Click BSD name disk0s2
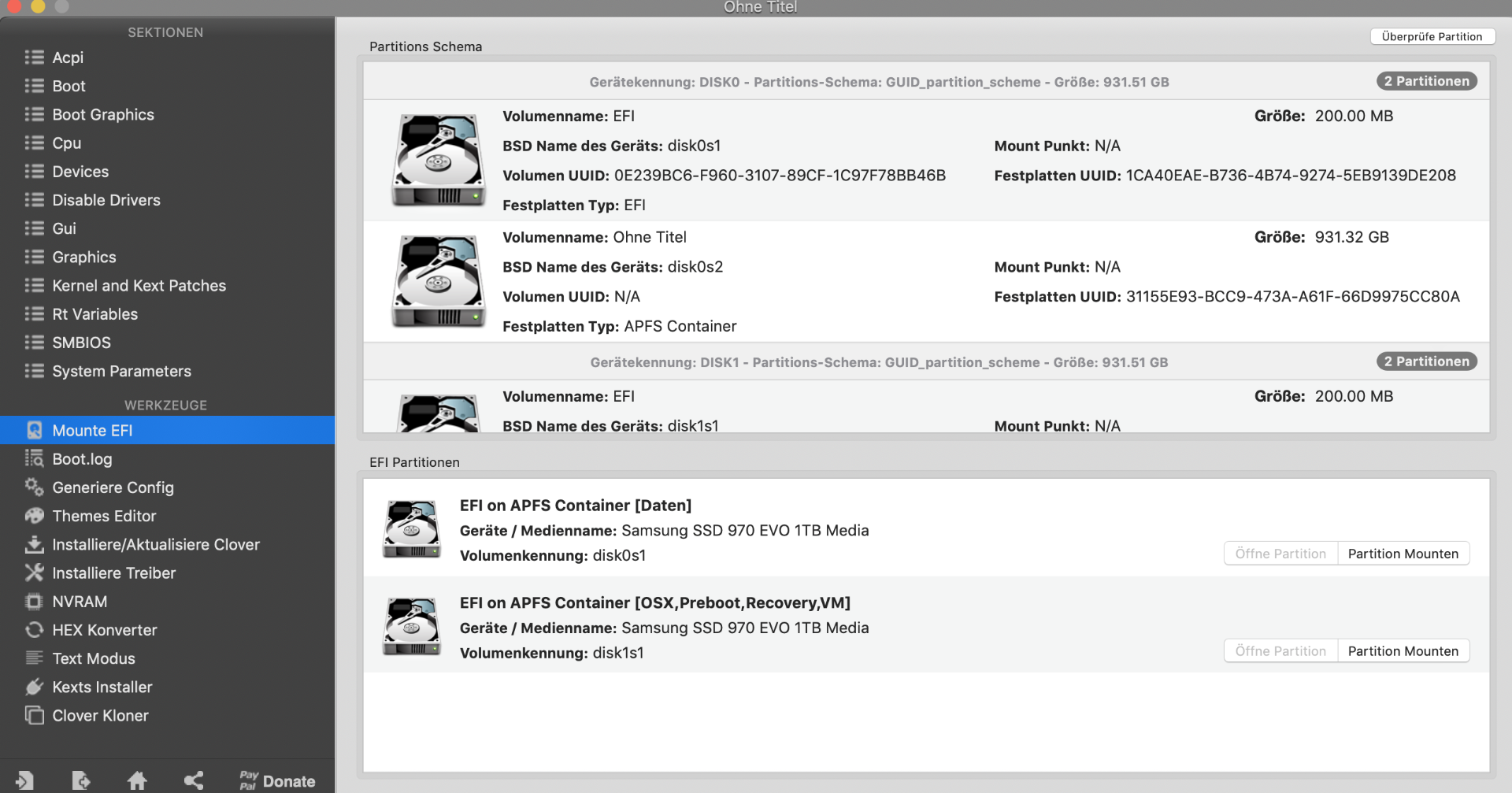 click(695, 267)
